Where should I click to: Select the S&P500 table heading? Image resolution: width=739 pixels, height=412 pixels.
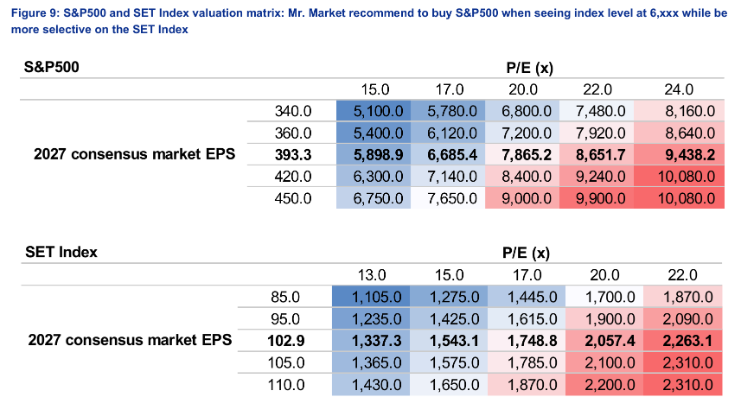pos(52,67)
